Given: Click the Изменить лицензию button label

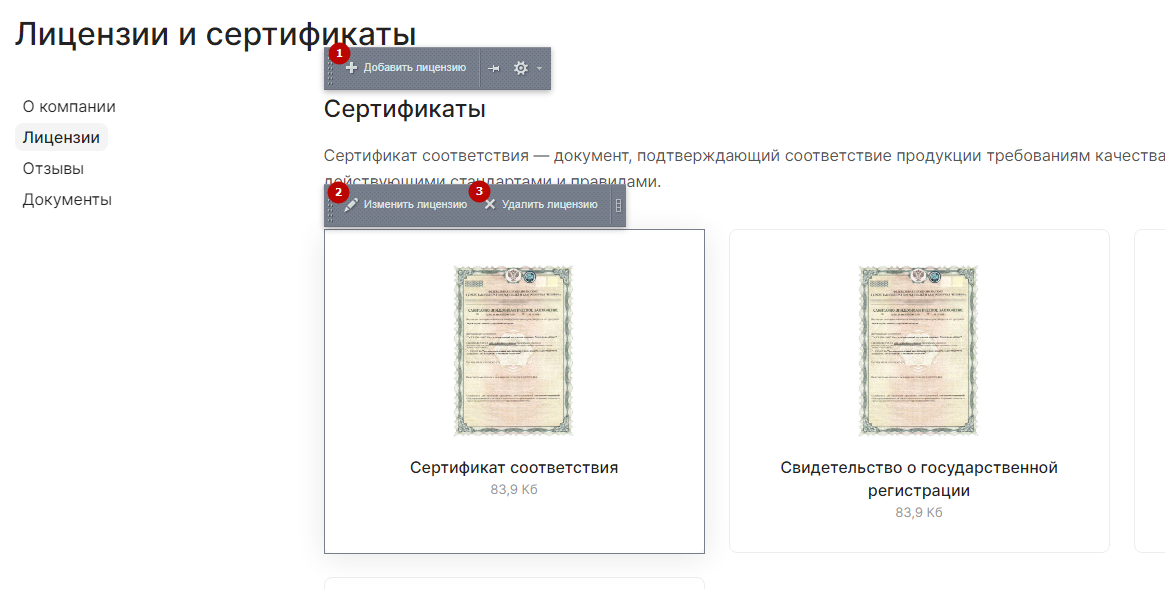Looking at the screenshot, I should pos(415,204).
